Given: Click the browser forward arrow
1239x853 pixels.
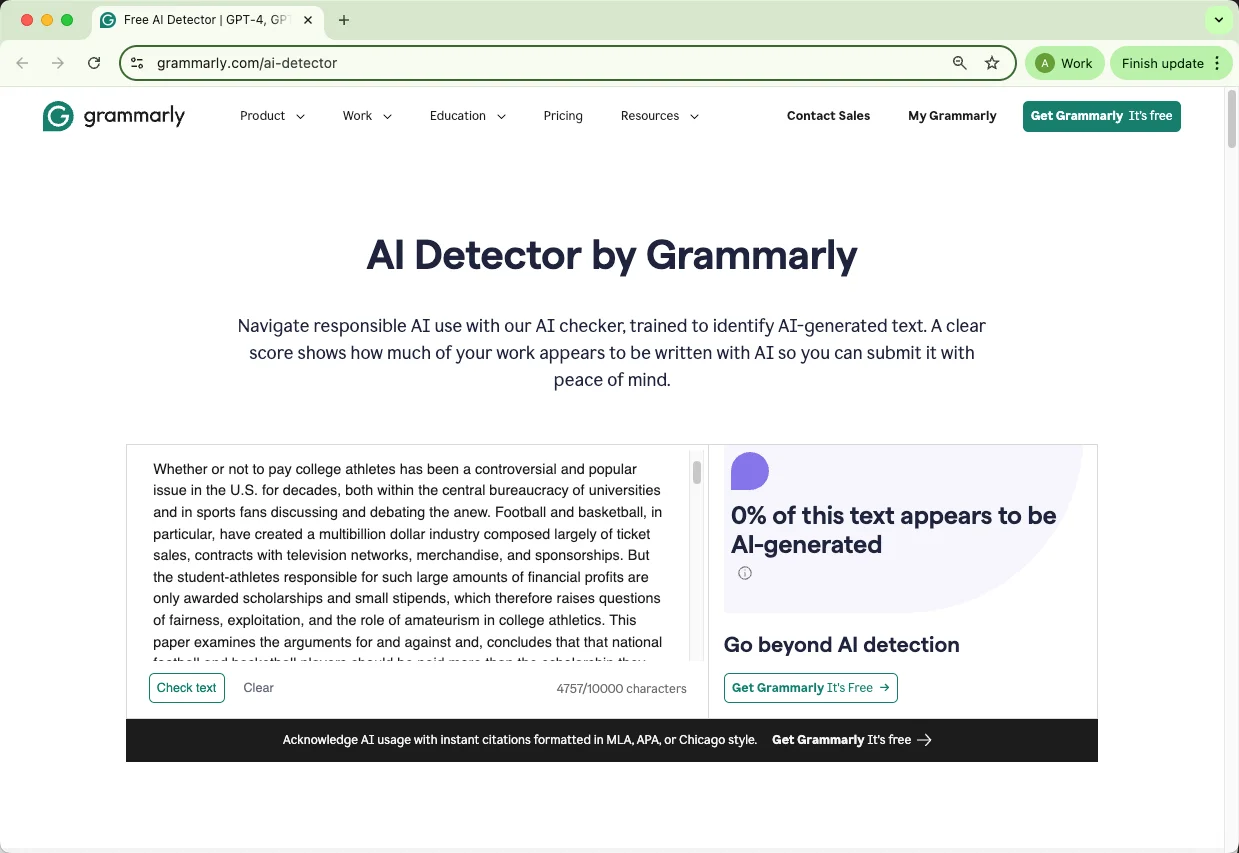Looking at the screenshot, I should pyautogui.click(x=58, y=63).
